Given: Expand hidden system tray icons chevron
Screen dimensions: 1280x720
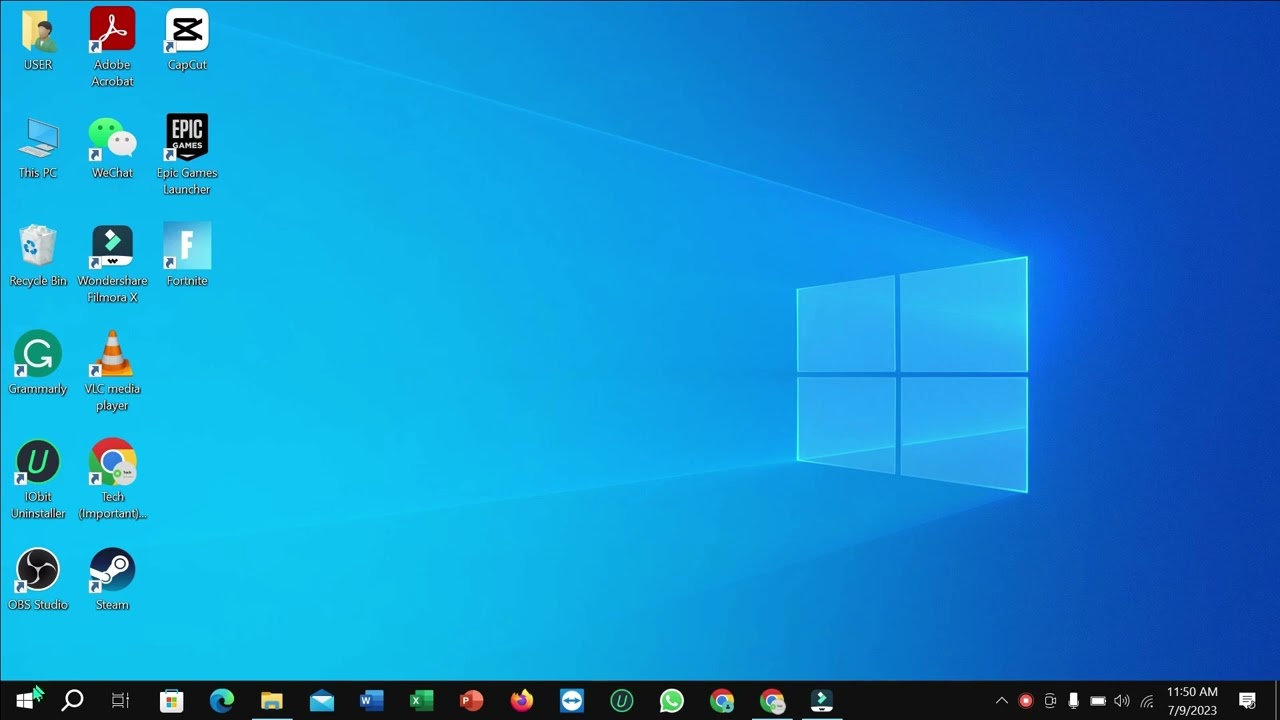Looking at the screenshot, I should coord(1001,701).
